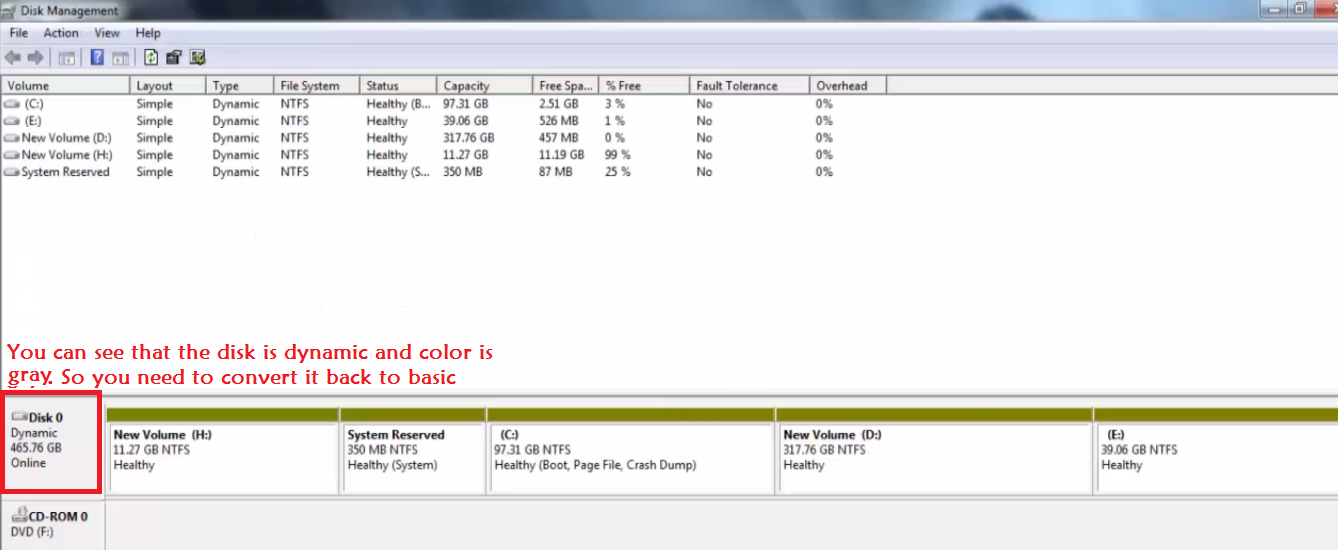Click the Refresh toolbar icon
This screenshot has height=550, width=1338.
click(151, 57)
